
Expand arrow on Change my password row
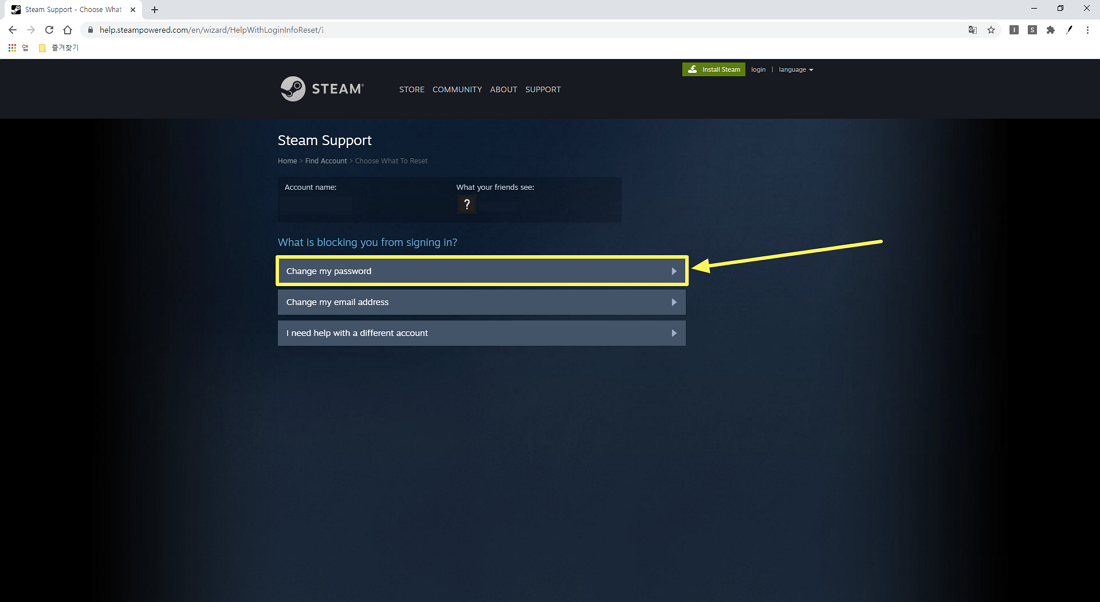[x=673, y=271]
